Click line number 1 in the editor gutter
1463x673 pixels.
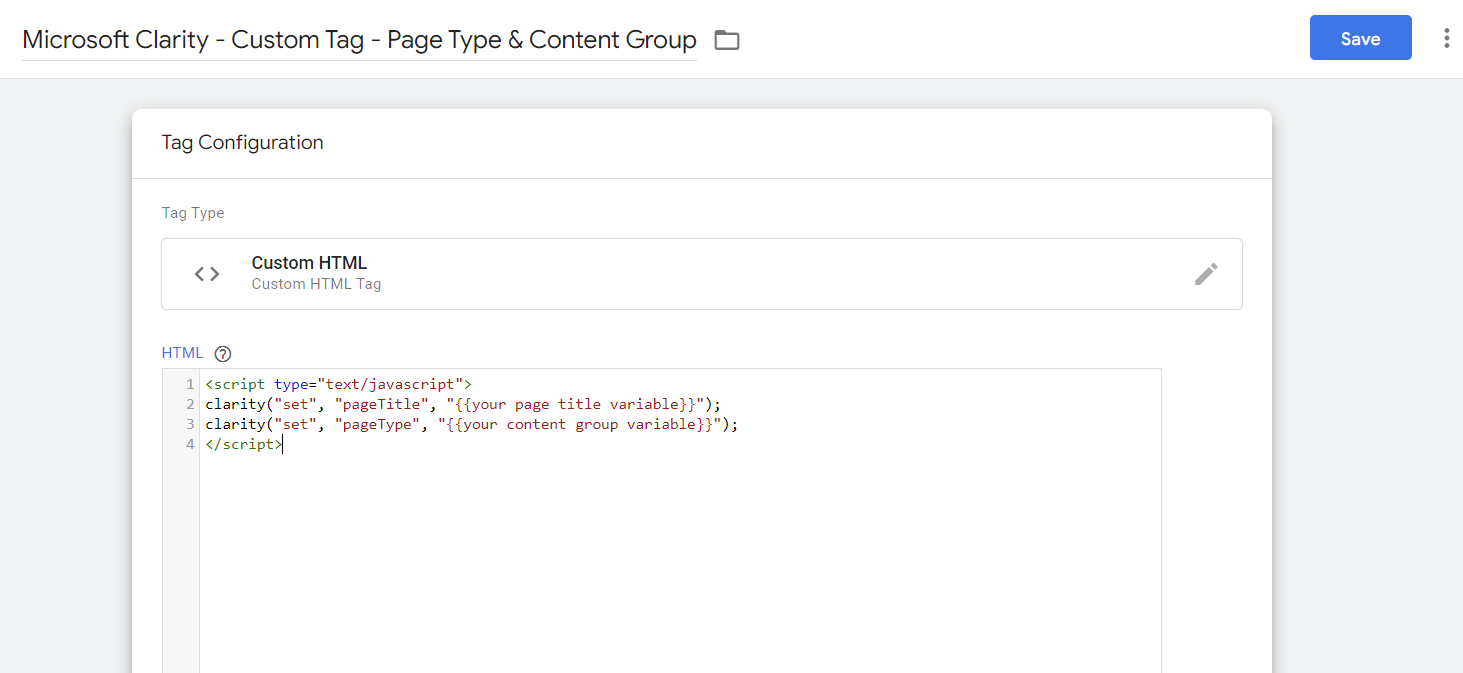(189, 384)
